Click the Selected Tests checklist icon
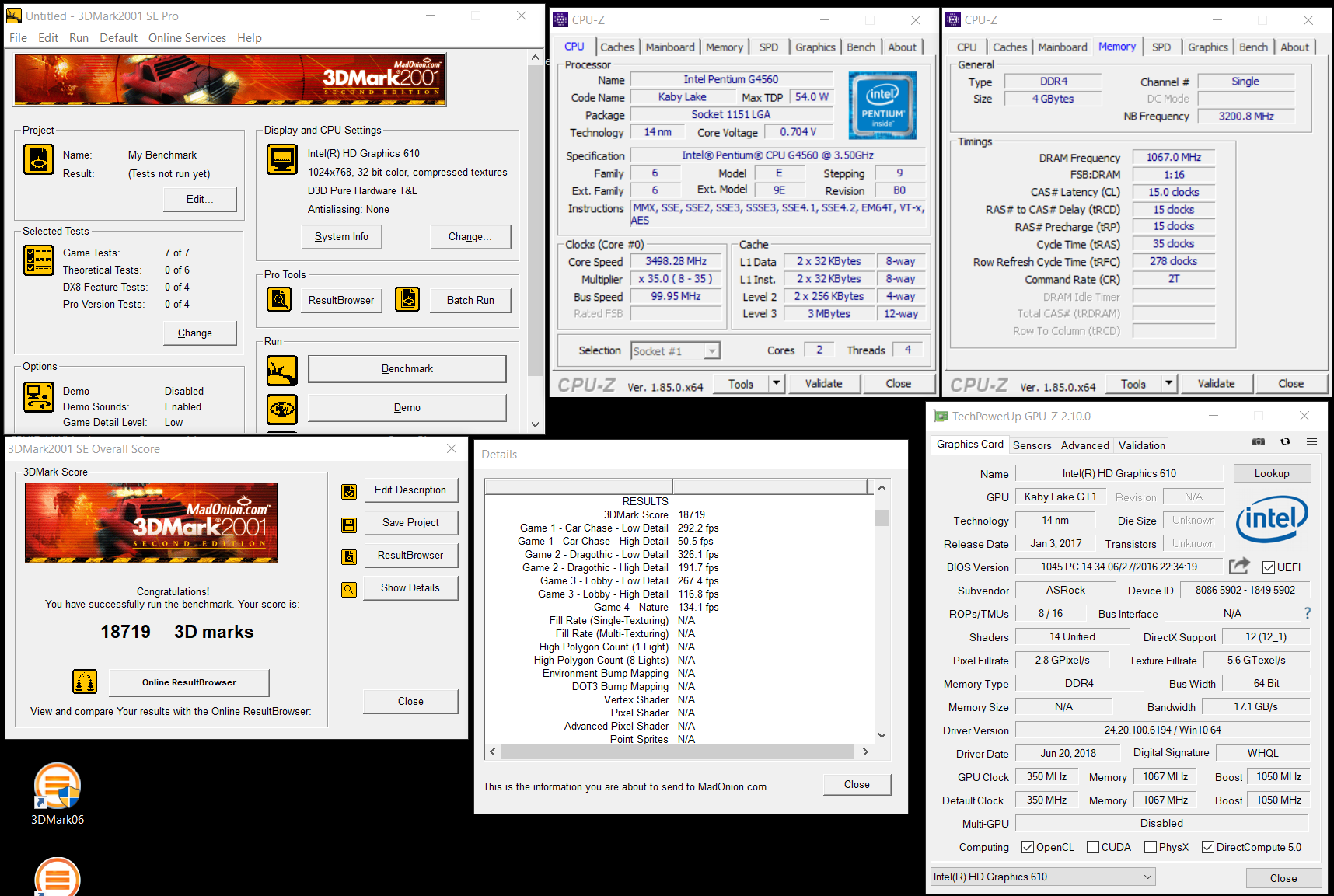1334x896 pixels. coord(39,260)
